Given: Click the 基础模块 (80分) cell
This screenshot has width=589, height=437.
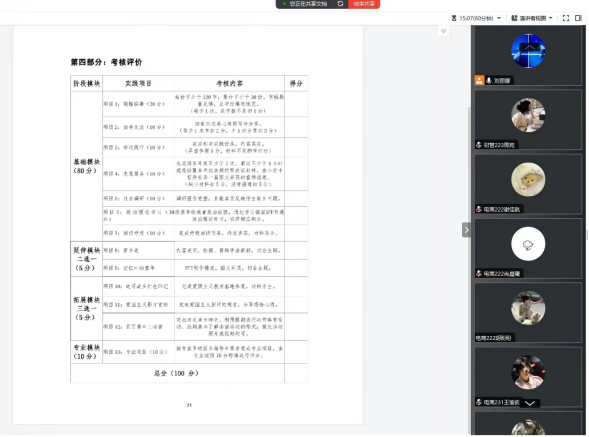Looking at the screenshot, I should pyautogui.click(x=86, y=166).
